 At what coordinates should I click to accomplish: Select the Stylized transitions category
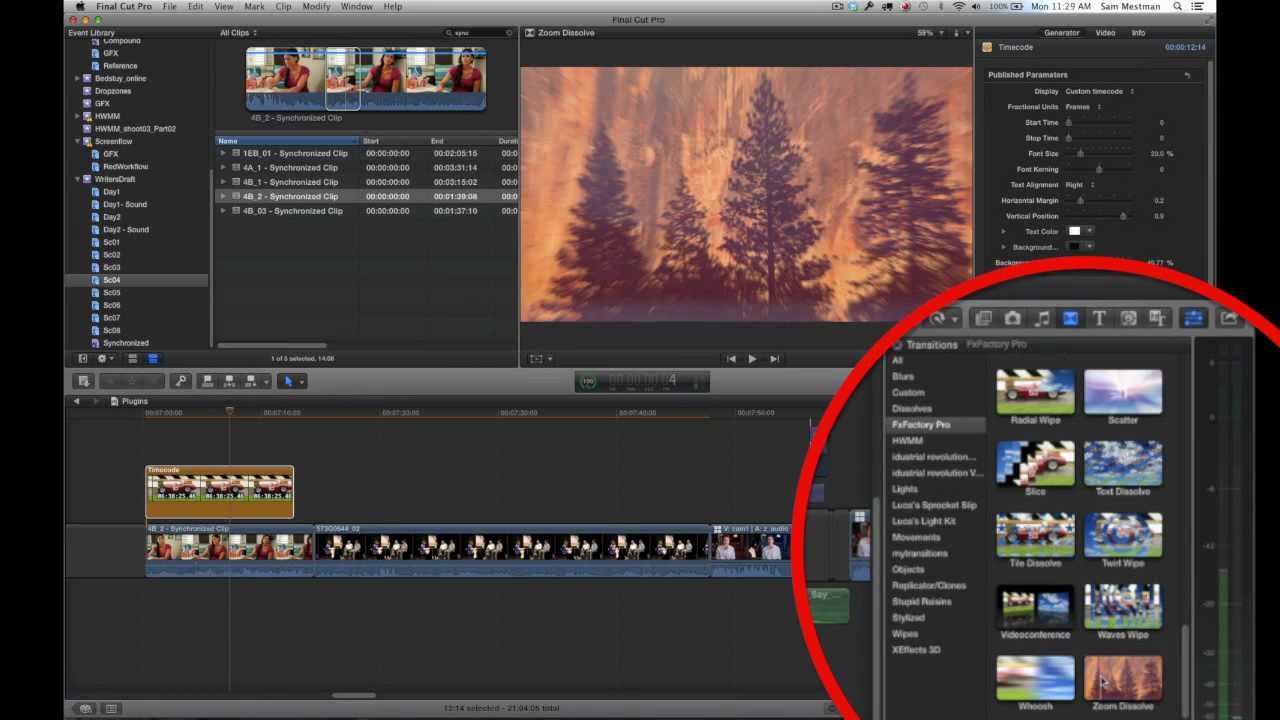[x=909, y=618]
